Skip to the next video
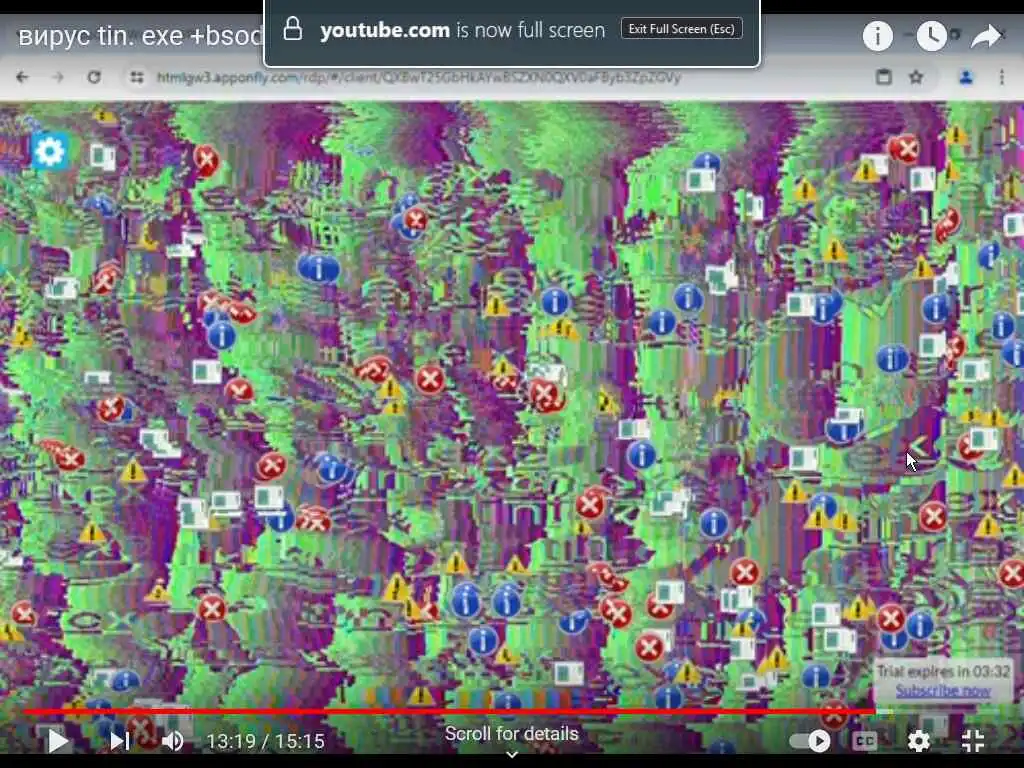 (120, 741)
